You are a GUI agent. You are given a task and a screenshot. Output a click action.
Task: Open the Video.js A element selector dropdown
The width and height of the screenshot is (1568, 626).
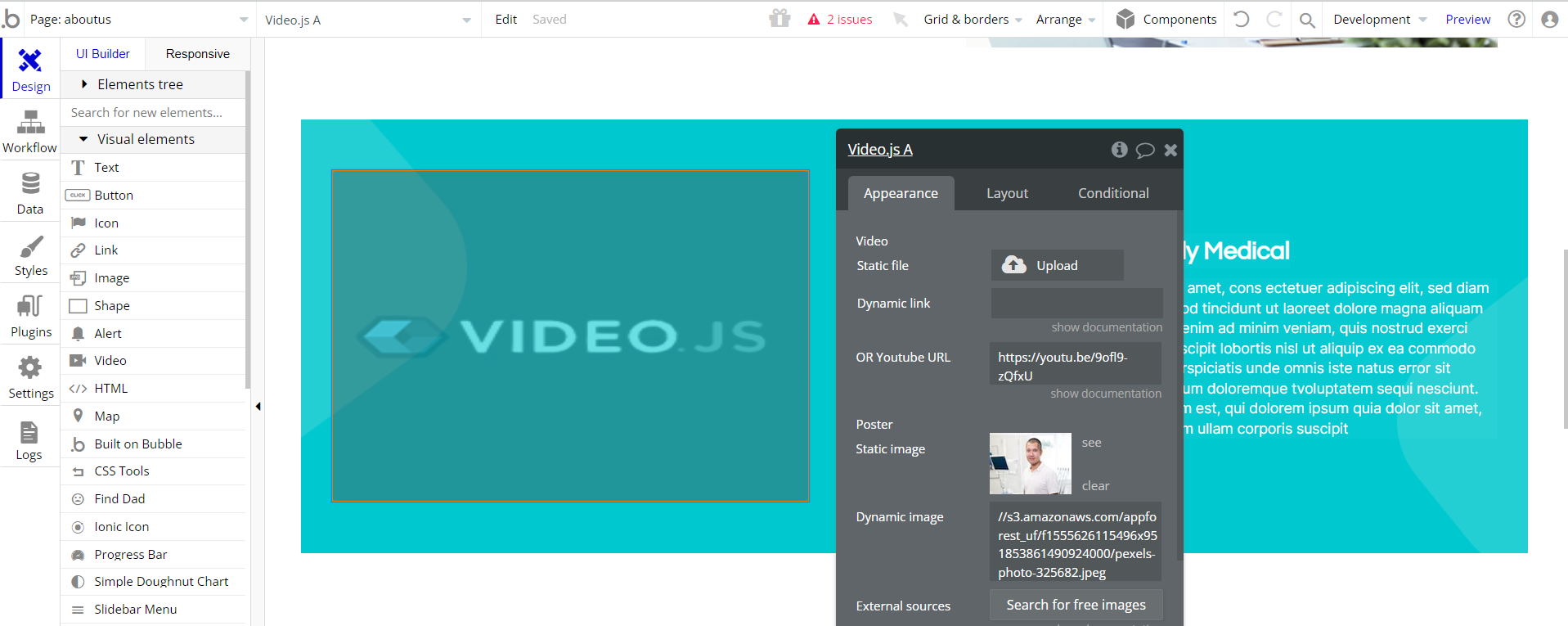[x=368, y=20]
